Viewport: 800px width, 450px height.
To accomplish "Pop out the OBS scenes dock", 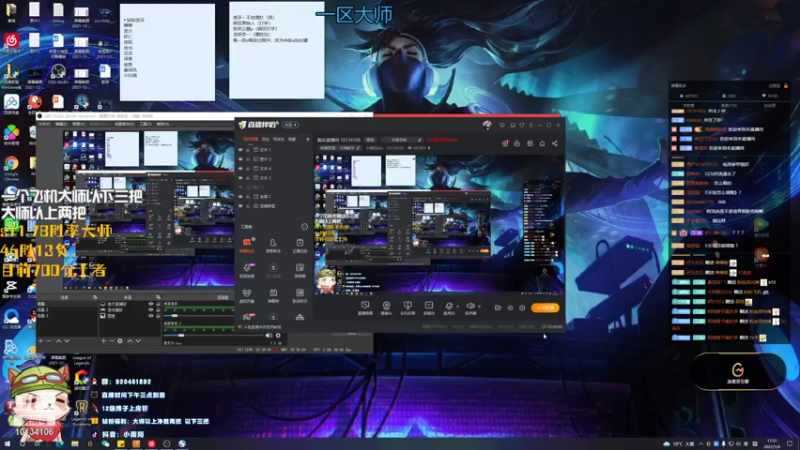I will coord(95,297).
